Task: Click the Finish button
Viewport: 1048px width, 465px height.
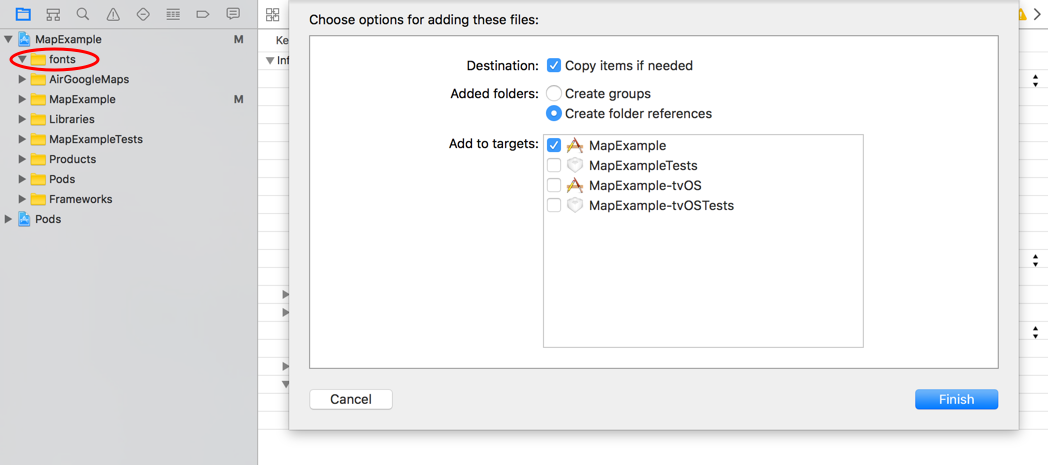Action: [956, 400]
